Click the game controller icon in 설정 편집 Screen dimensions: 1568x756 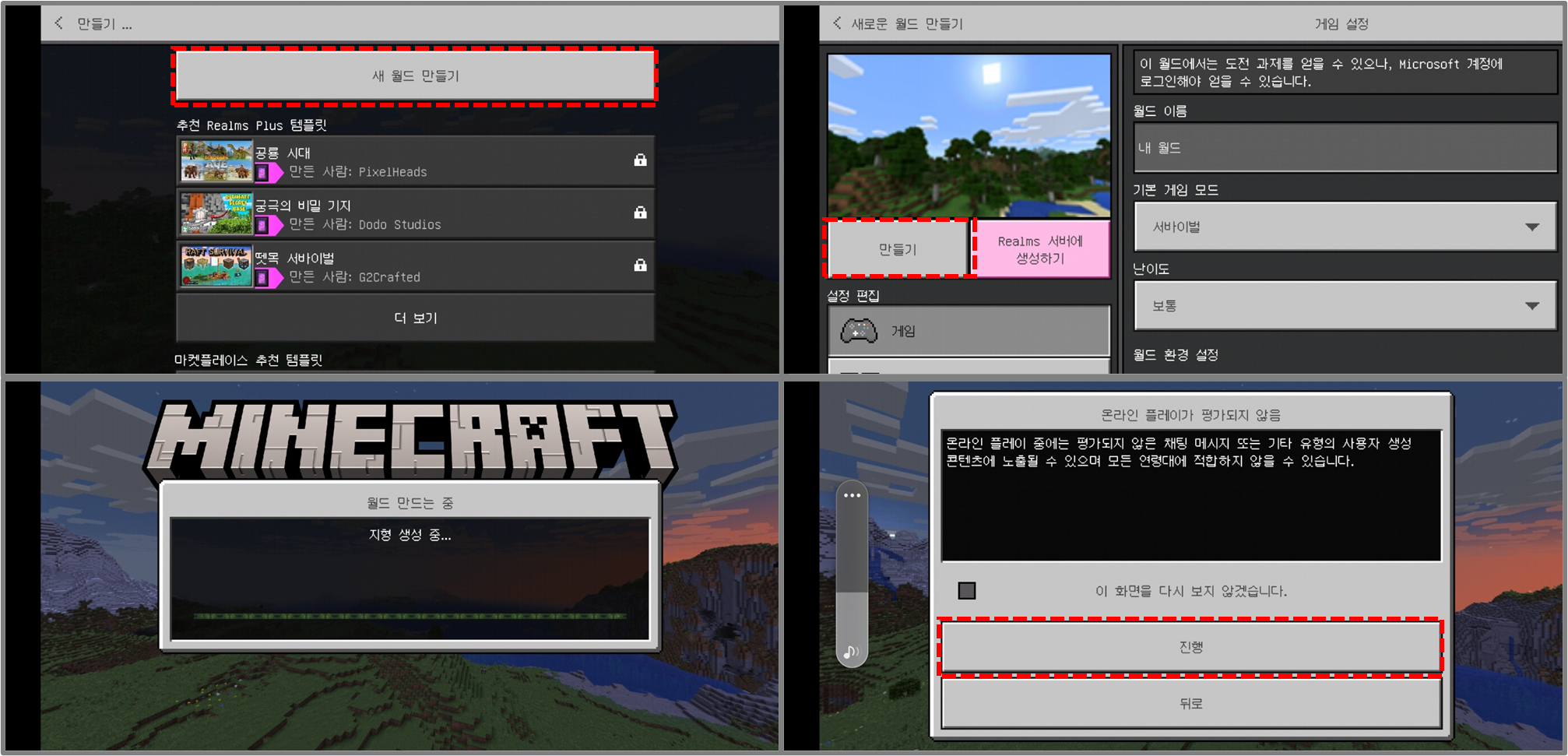coord(859,331)
